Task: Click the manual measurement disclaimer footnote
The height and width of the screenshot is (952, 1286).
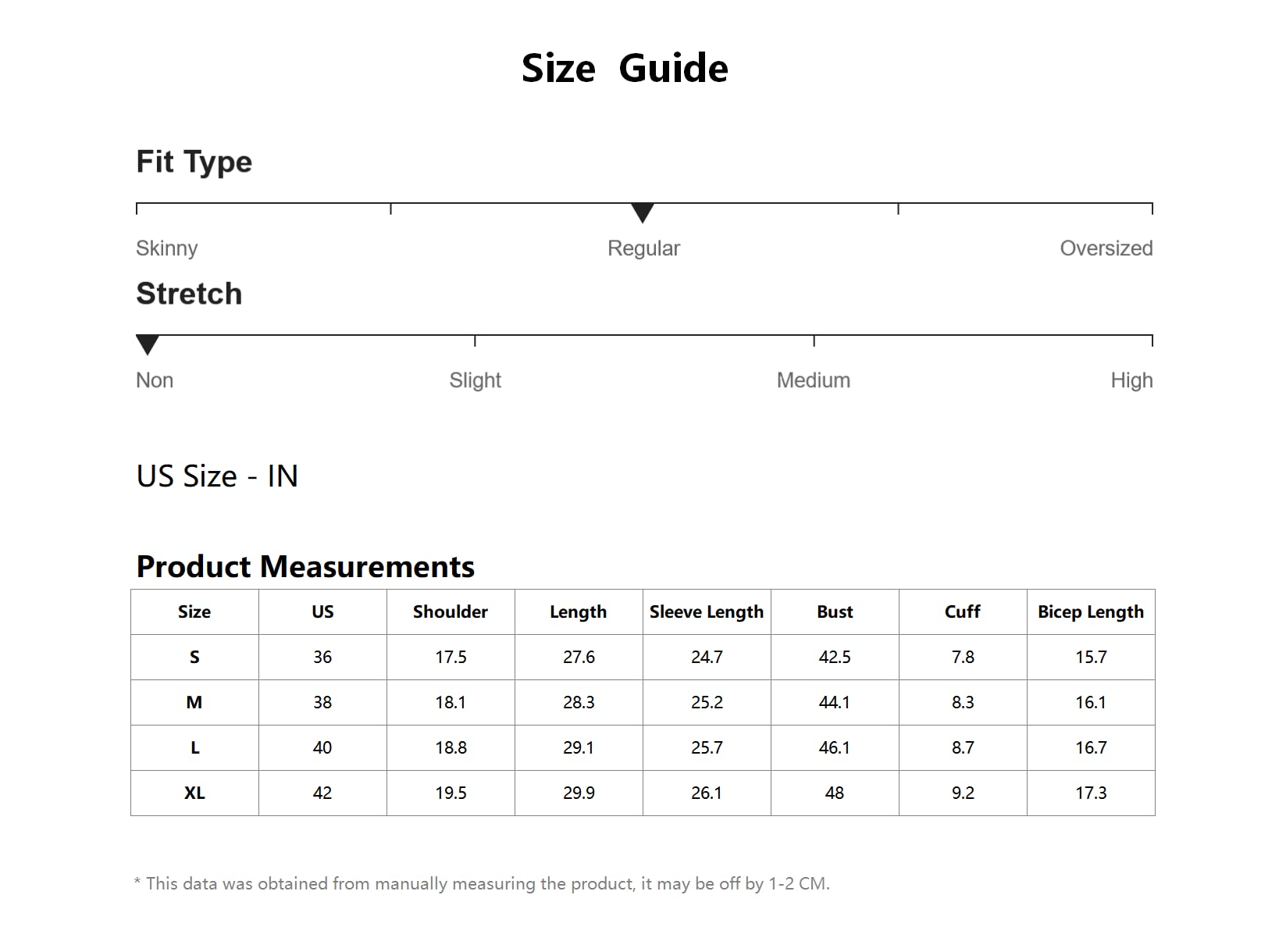Action: [x=482, y=884]
